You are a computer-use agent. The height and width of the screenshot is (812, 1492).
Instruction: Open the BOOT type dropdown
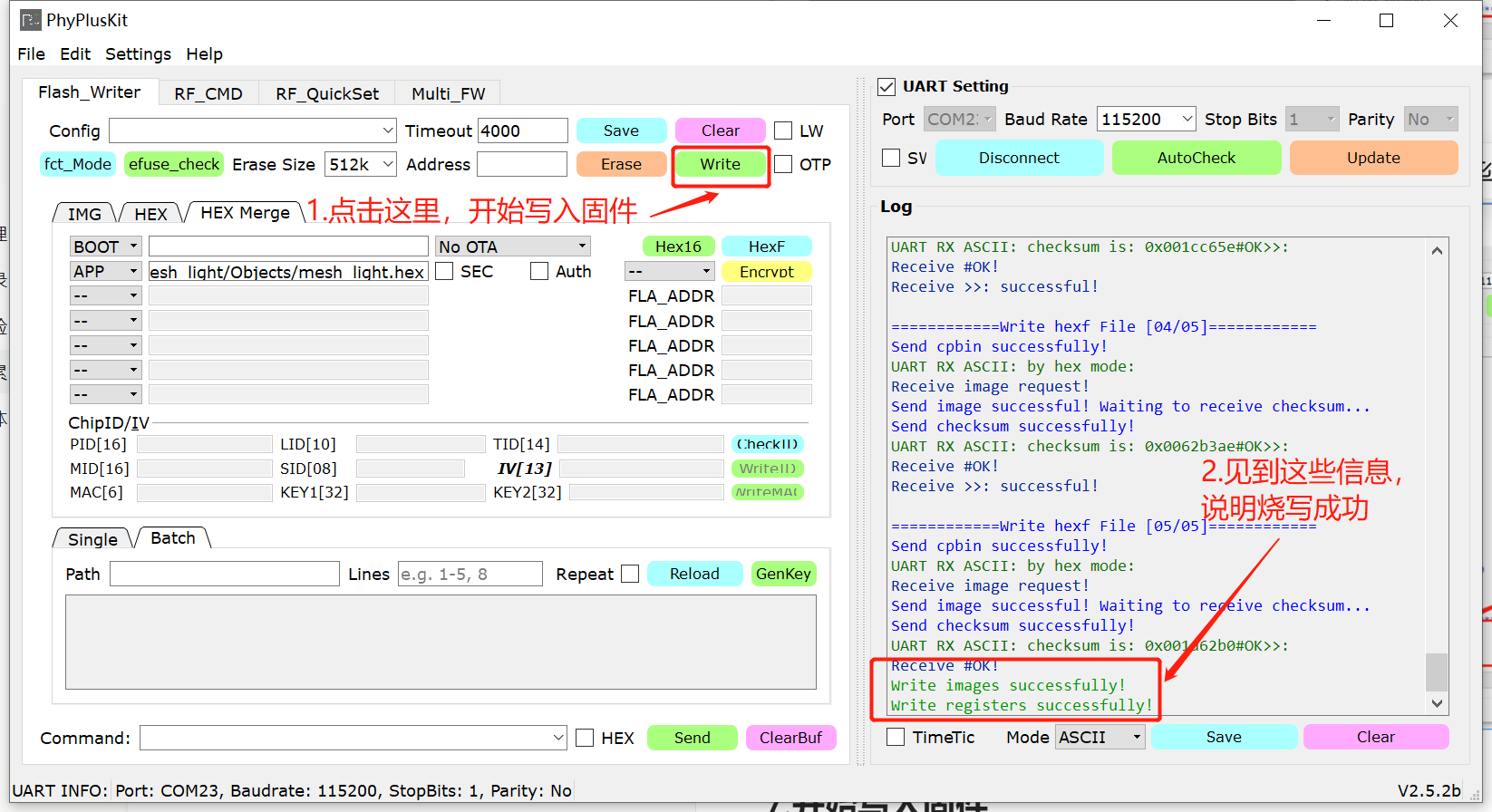tap(105, 246)
